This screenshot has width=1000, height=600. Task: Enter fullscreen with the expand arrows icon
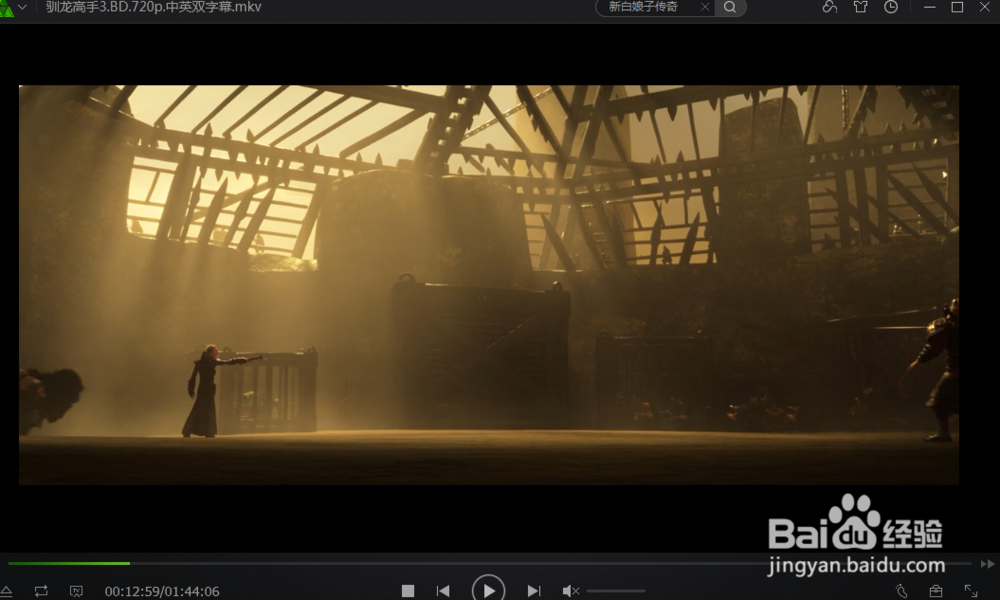(971, 591)
